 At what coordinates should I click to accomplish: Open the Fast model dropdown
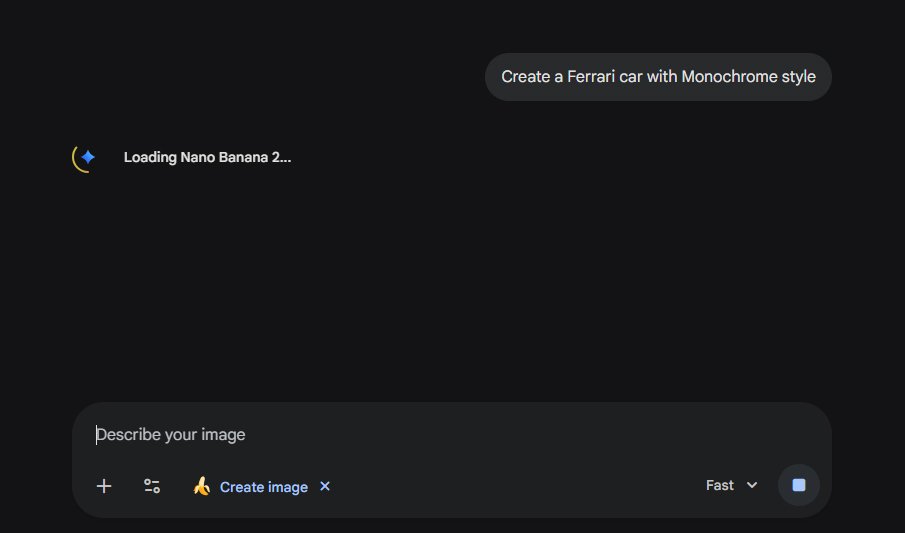pos(731,486)
